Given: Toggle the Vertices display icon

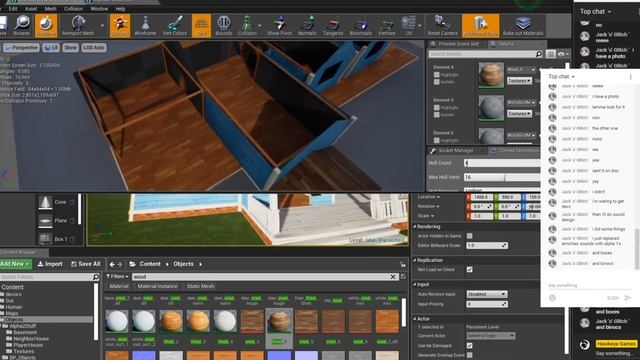Looking at the screenshot, I should pos(386,25).
